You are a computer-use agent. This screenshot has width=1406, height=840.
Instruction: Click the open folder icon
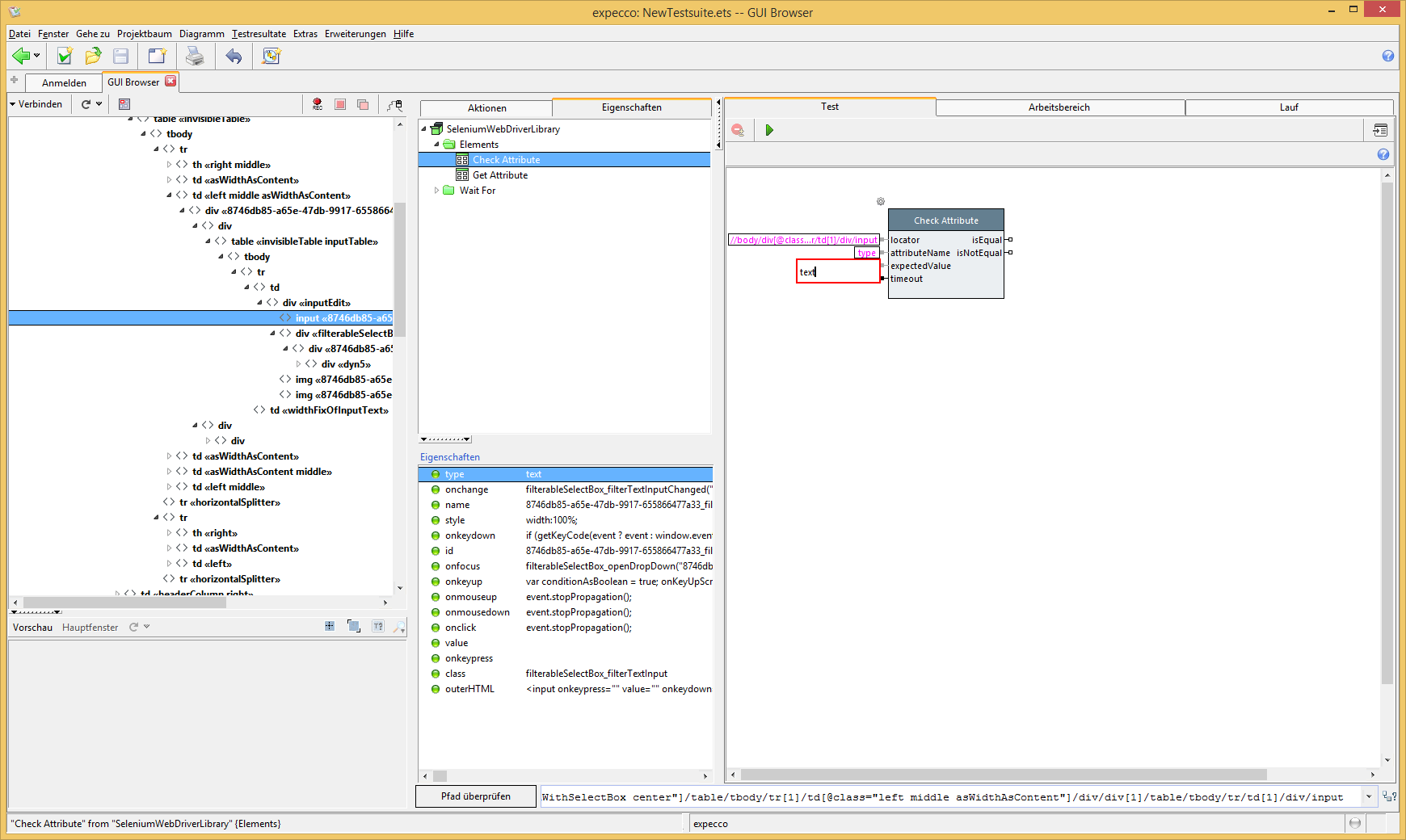coord(93,56)
